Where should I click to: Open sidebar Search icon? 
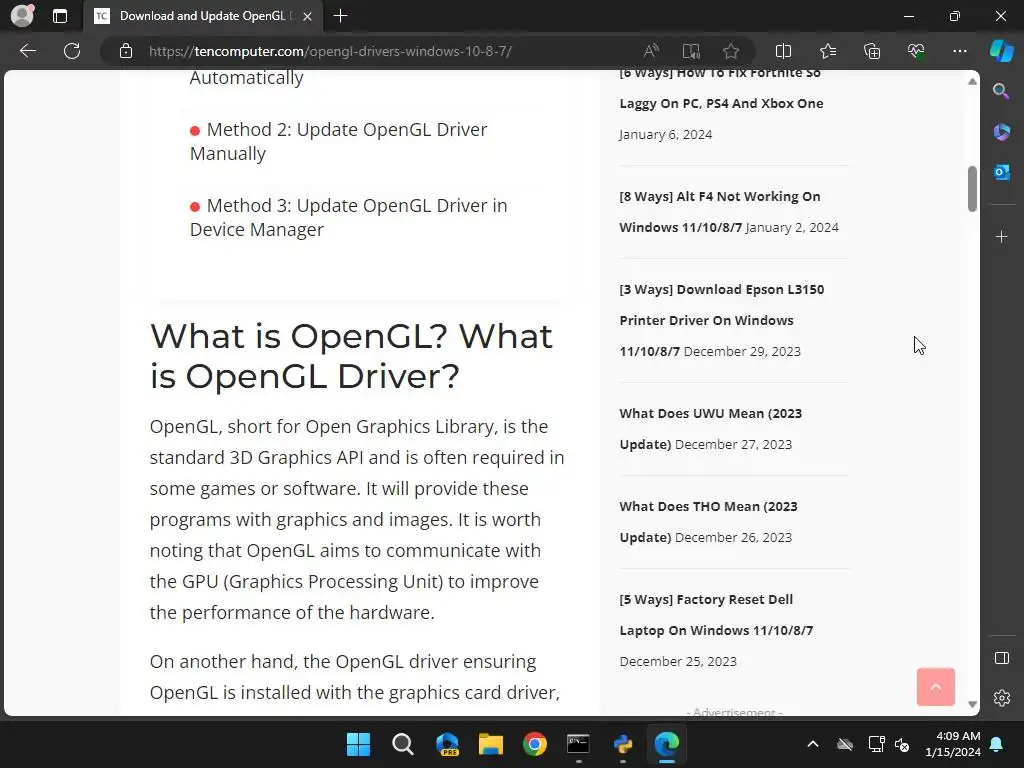point(1001,91)
